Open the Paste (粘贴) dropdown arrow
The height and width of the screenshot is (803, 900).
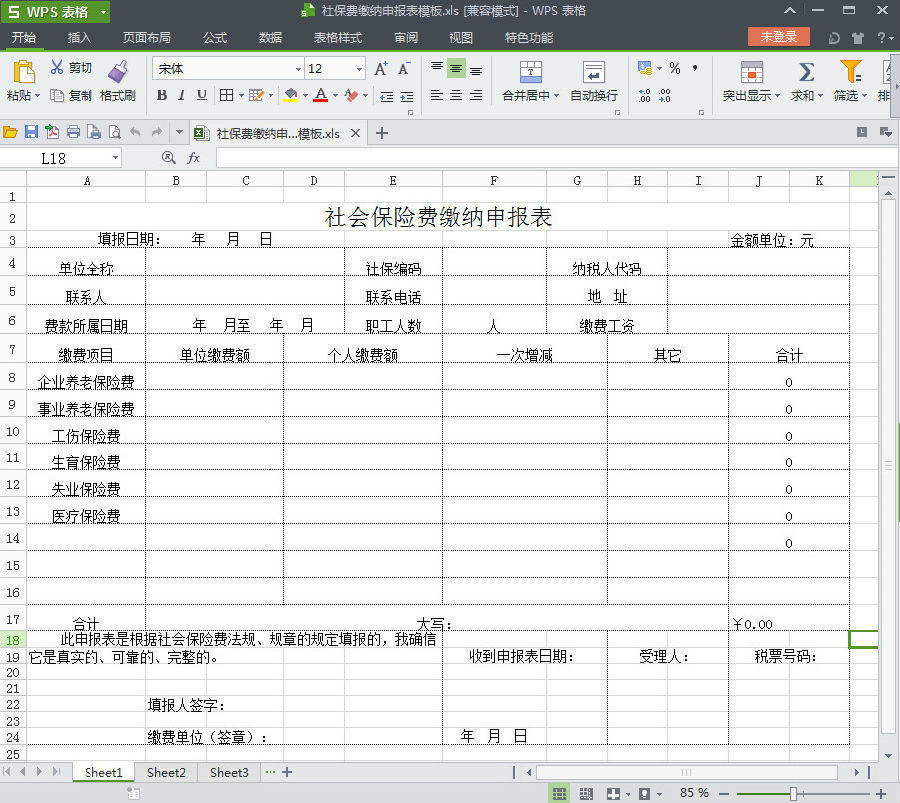[38, 95]
